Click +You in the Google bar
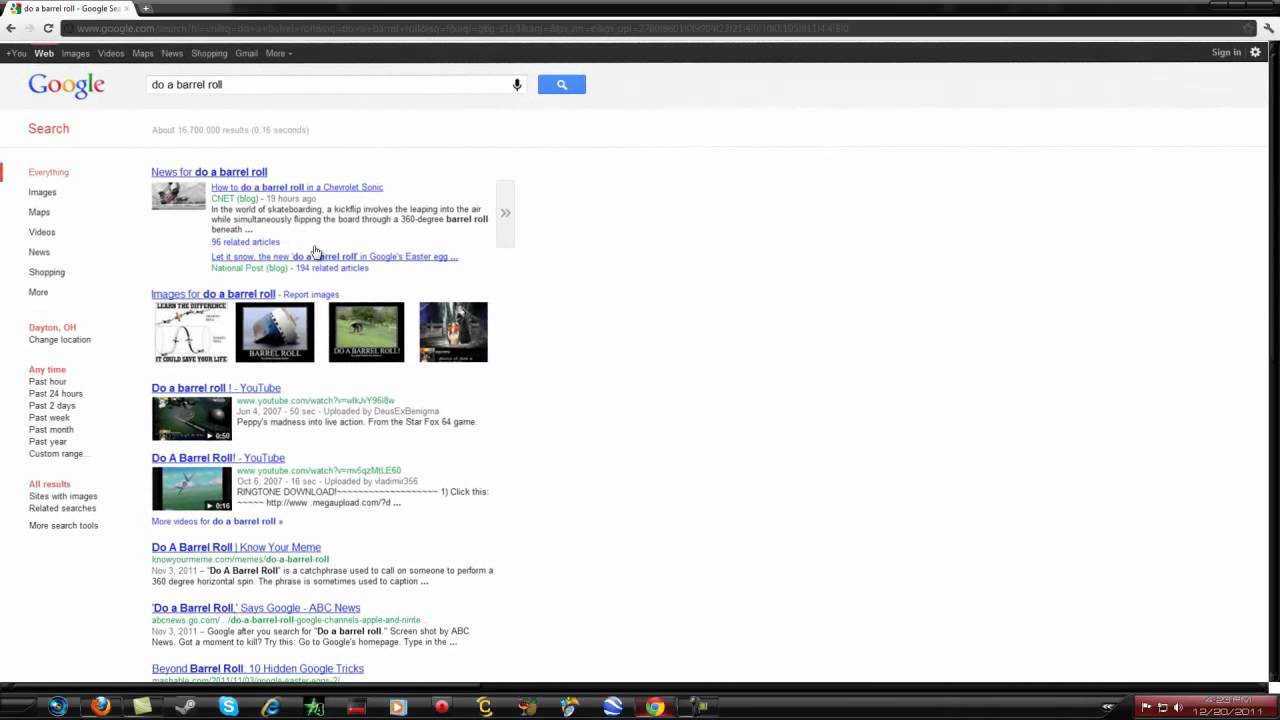 point(16,53)
